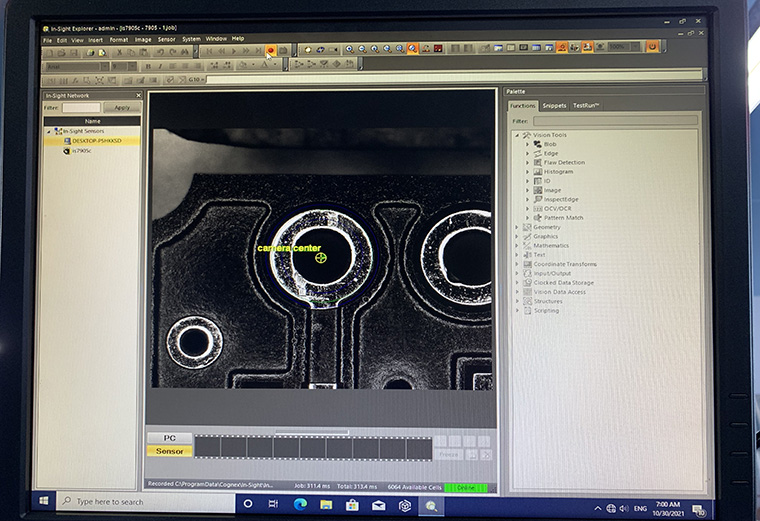Click the camera center crosshair marker
760x521 pixels.
click(321, 258)
